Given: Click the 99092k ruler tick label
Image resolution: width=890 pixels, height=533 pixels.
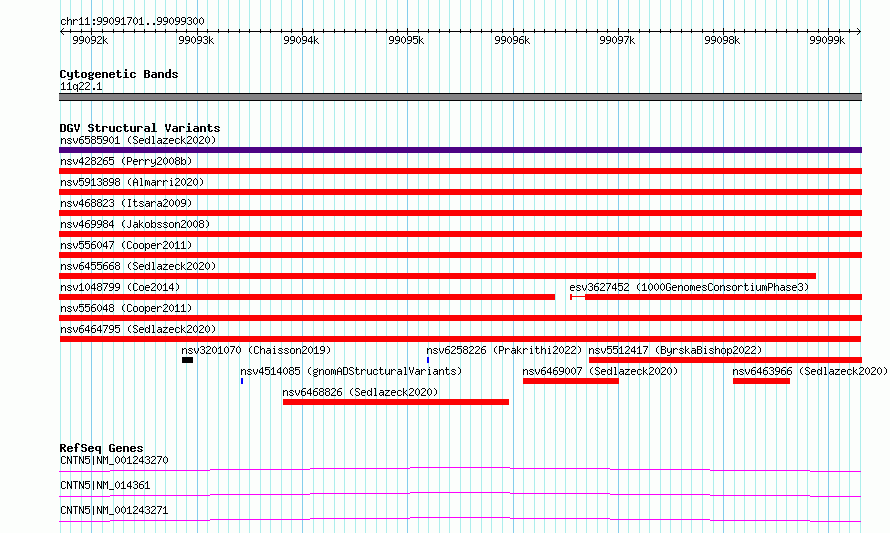Looking at the screenshot, I should click(90, 40).
